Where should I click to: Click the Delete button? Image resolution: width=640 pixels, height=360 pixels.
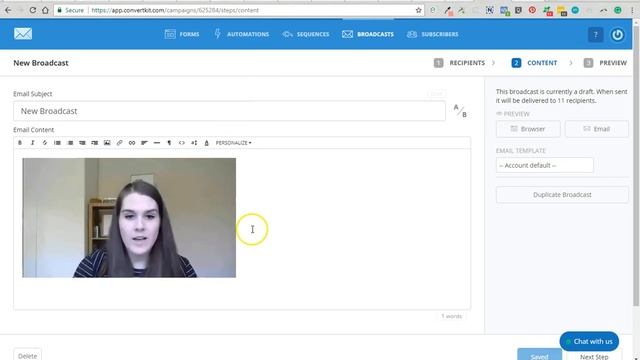pyautogui.click(x=27, y=356)
